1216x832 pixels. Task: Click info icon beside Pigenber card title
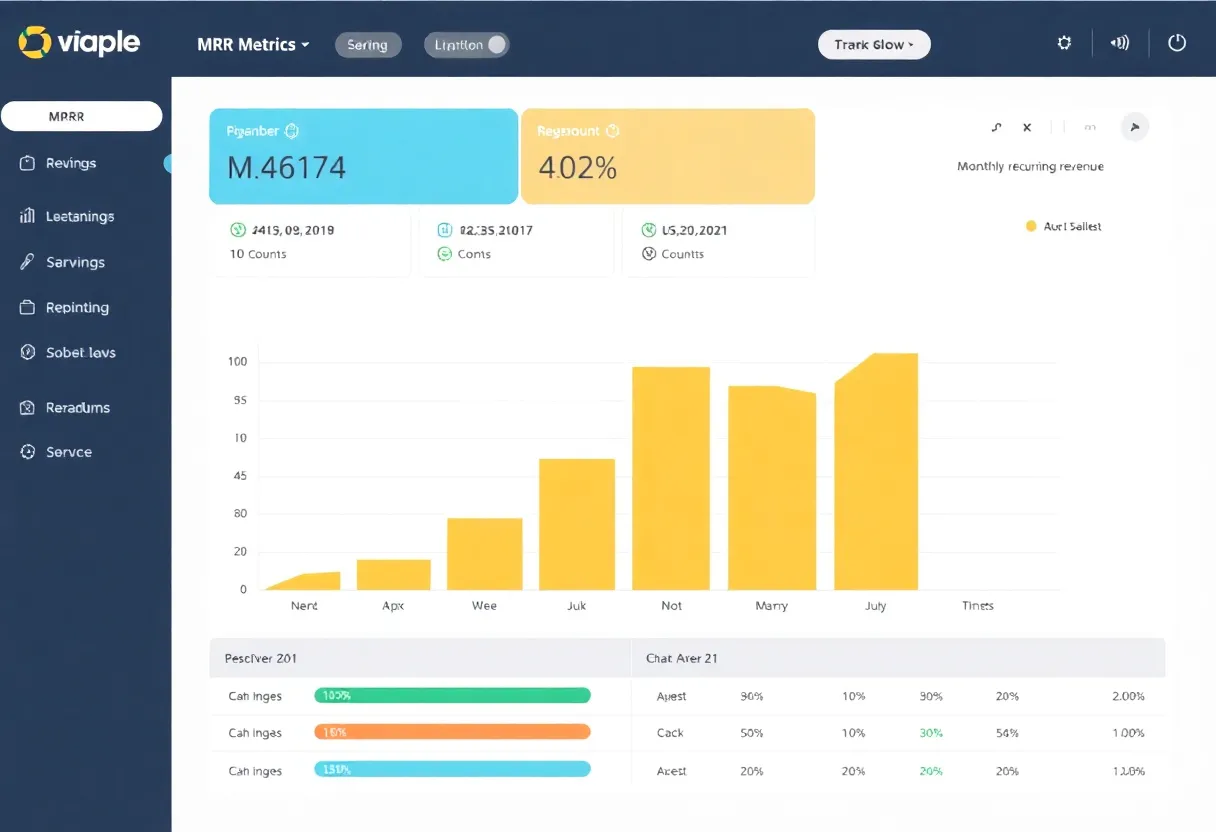[x=292, y=131]
